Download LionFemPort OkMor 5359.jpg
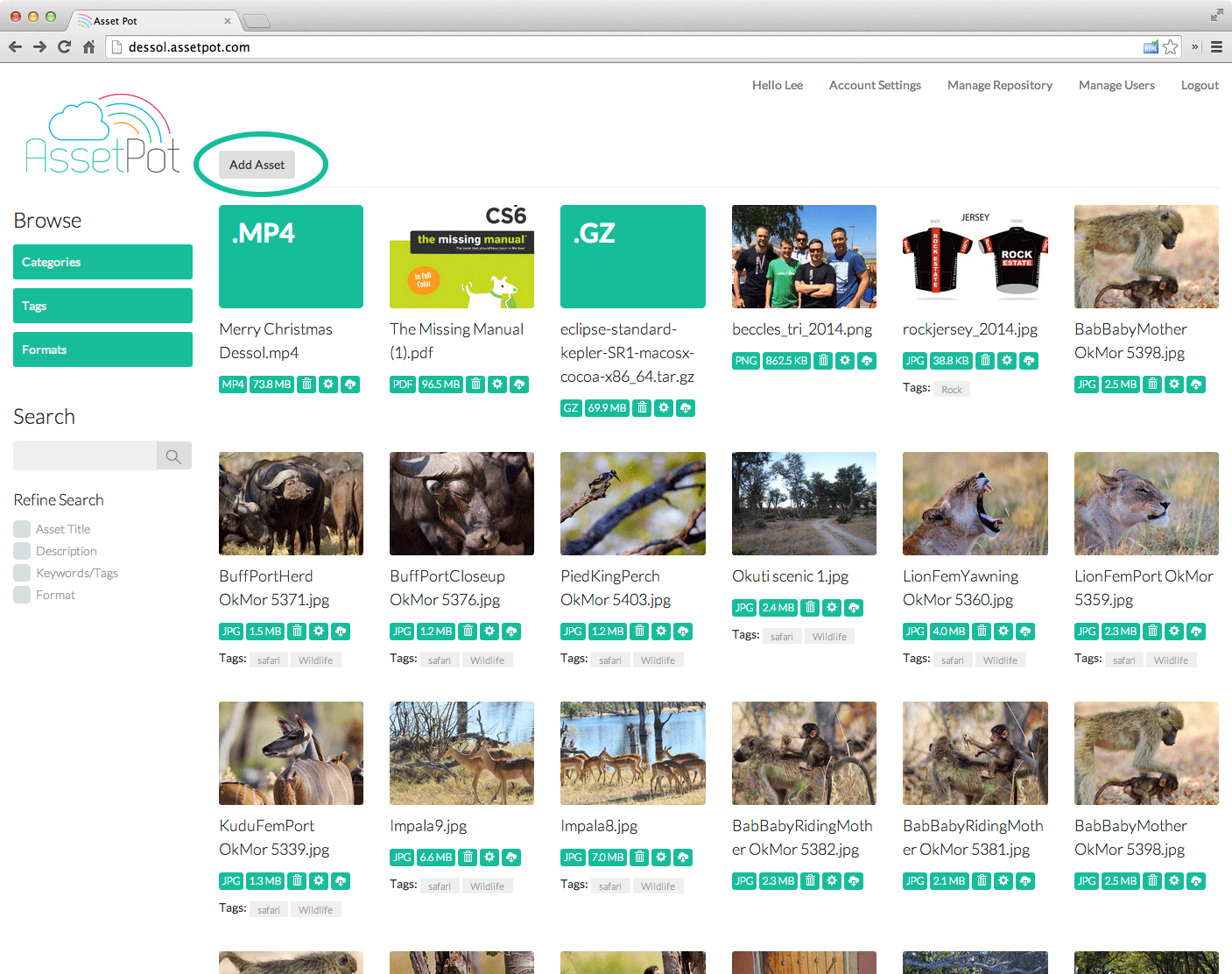 click(1197, 632)
